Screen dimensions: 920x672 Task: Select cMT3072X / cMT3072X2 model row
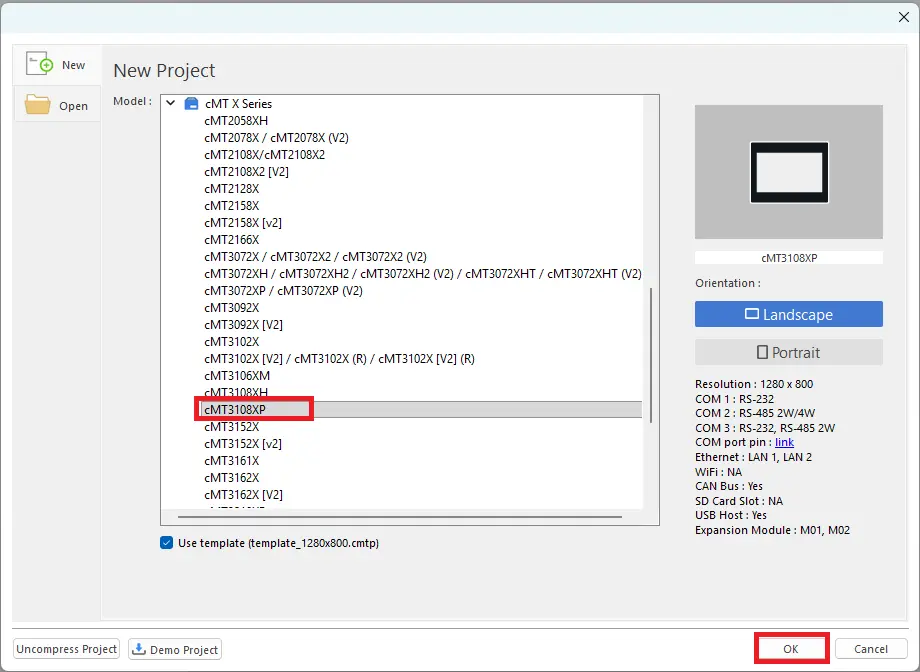[316, 256]
